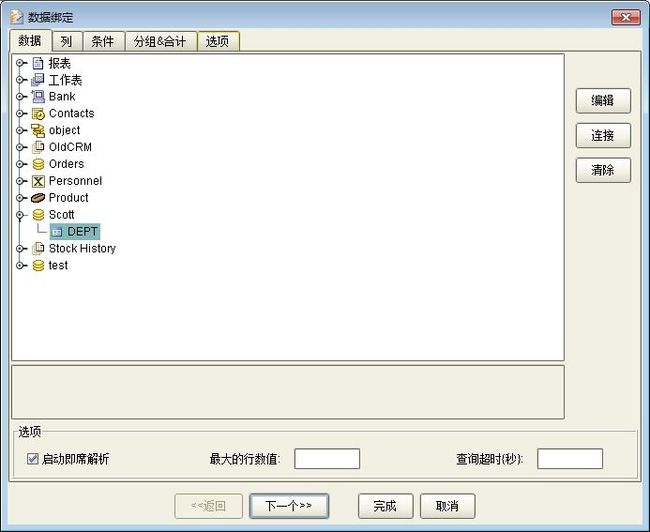The height and width of the screenshot is (532, 650).
Task: Click the 工作表 worksheet icon
Action: click(38, 80)
